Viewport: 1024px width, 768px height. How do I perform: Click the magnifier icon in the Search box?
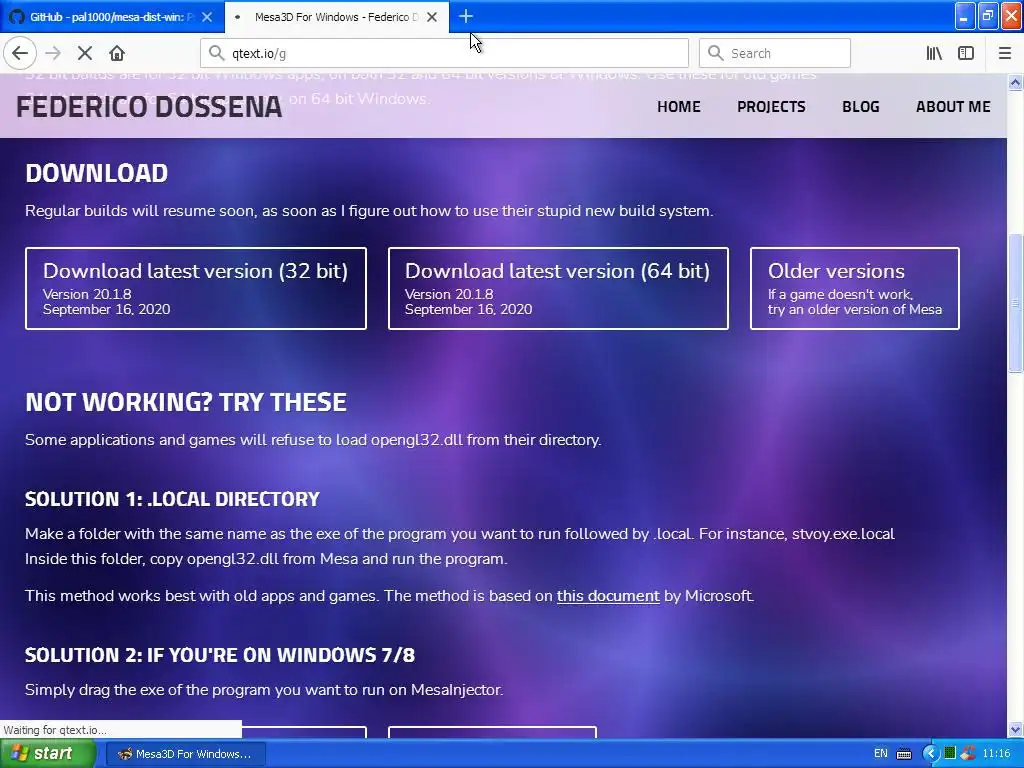(716, 53)
